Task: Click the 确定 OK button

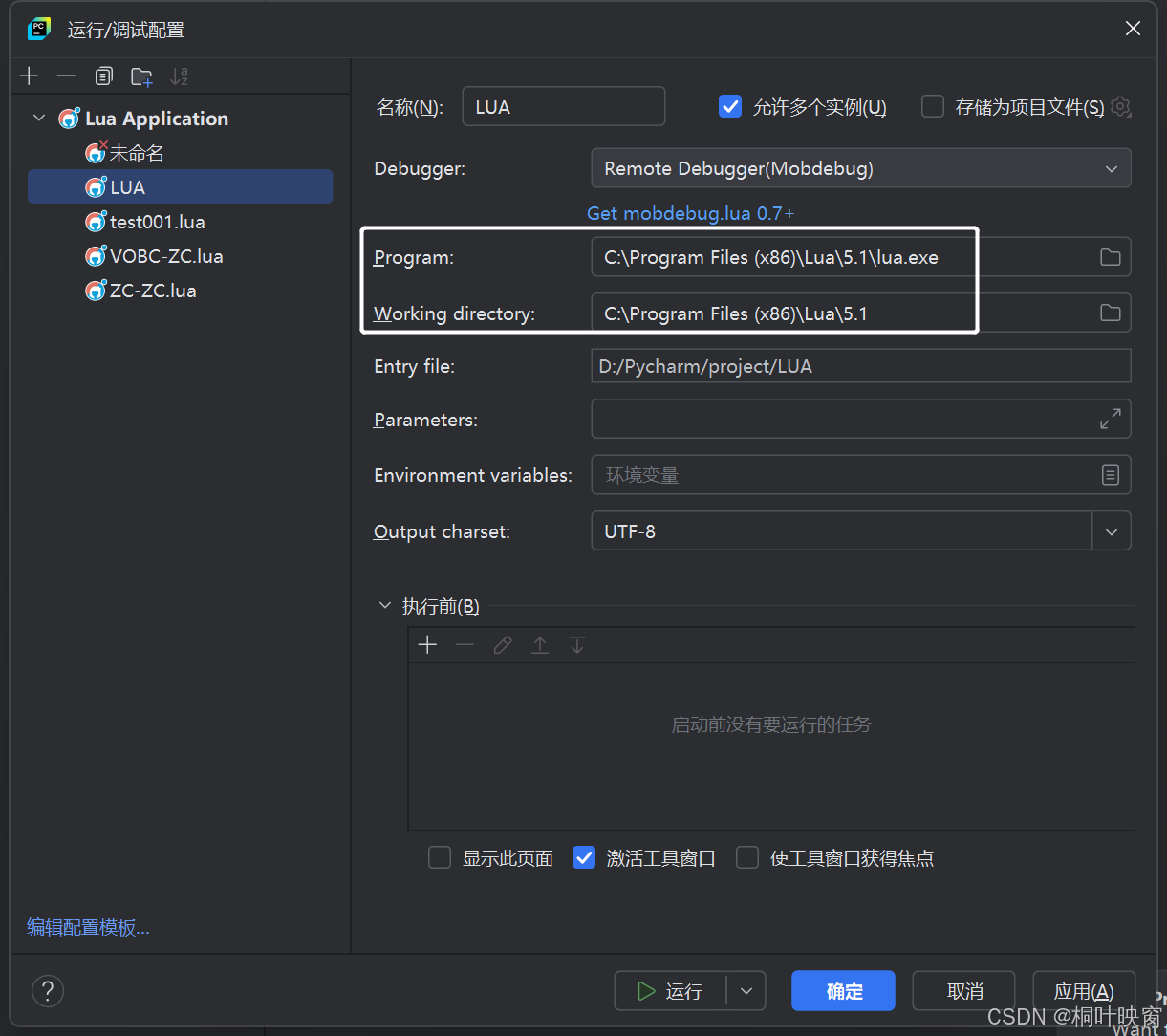Action: pos(843,991)
